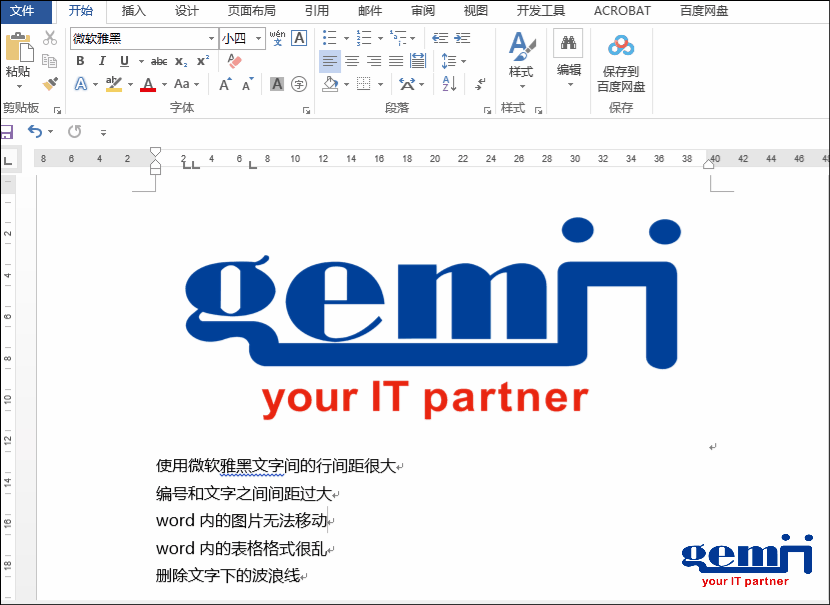Click the Undo arrow in quick access toolbar
830x605 pixels.
[x=35, y=131]
